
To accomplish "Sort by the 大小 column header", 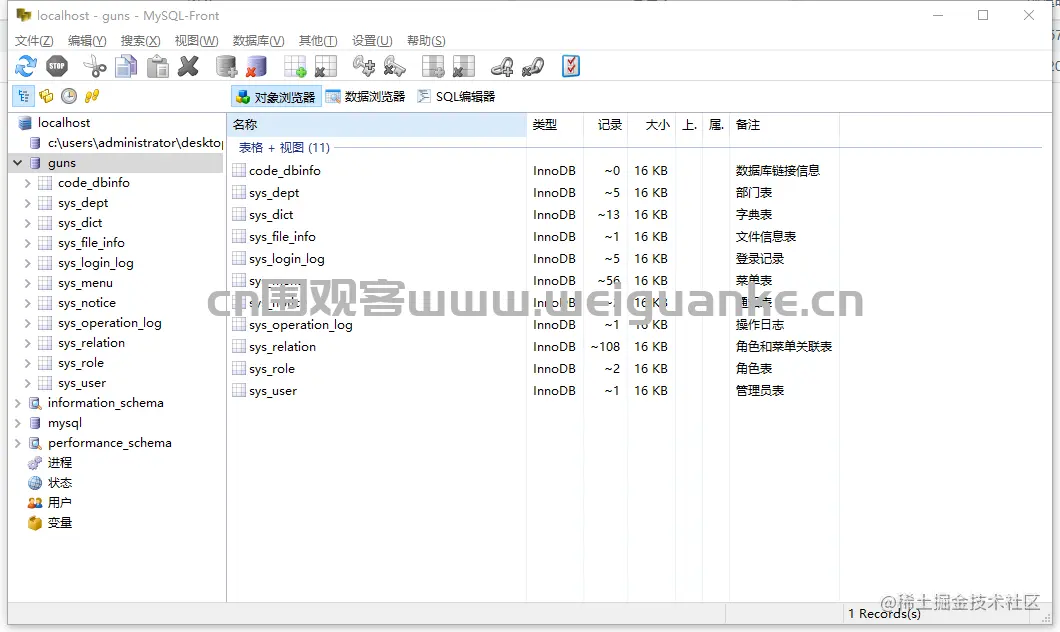I will (x=652, y=125).
